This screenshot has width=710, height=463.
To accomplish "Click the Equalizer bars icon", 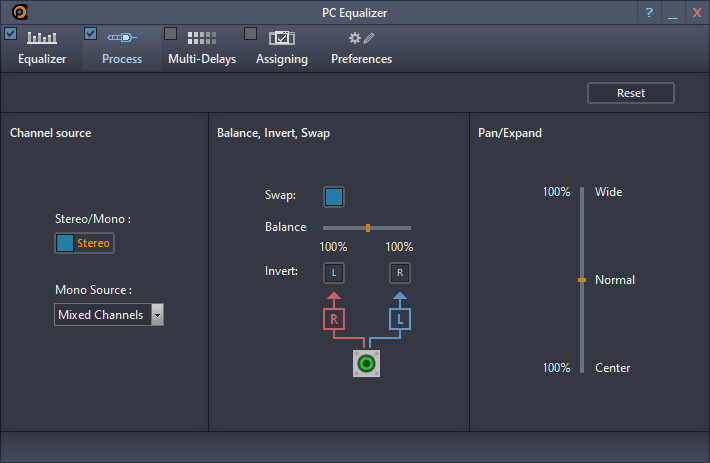I will tap(42, 38).
